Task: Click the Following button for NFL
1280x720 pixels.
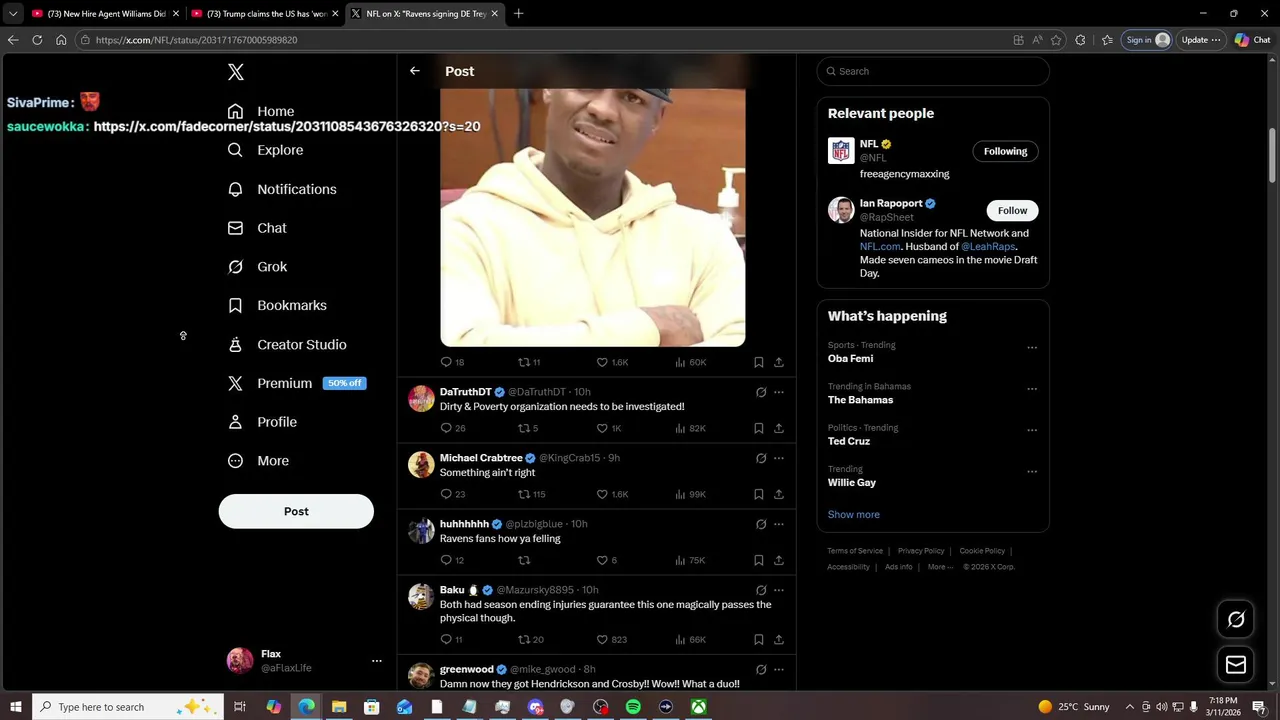Action: pos(1005,151)
